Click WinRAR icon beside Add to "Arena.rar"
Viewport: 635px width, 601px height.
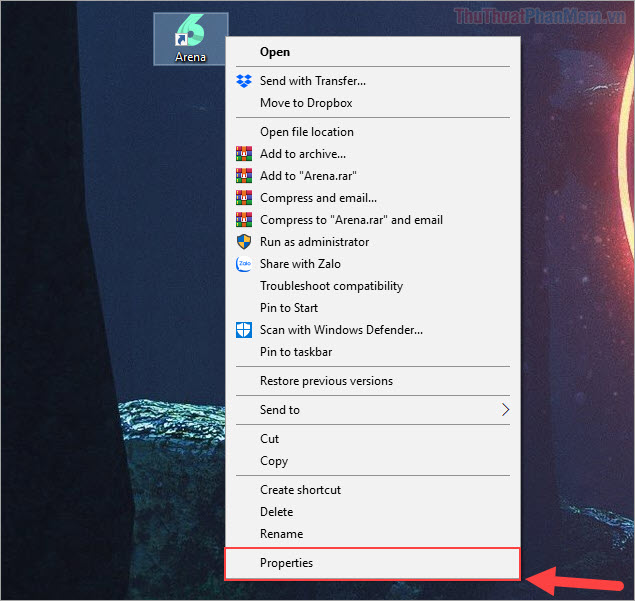click(244, 176)
